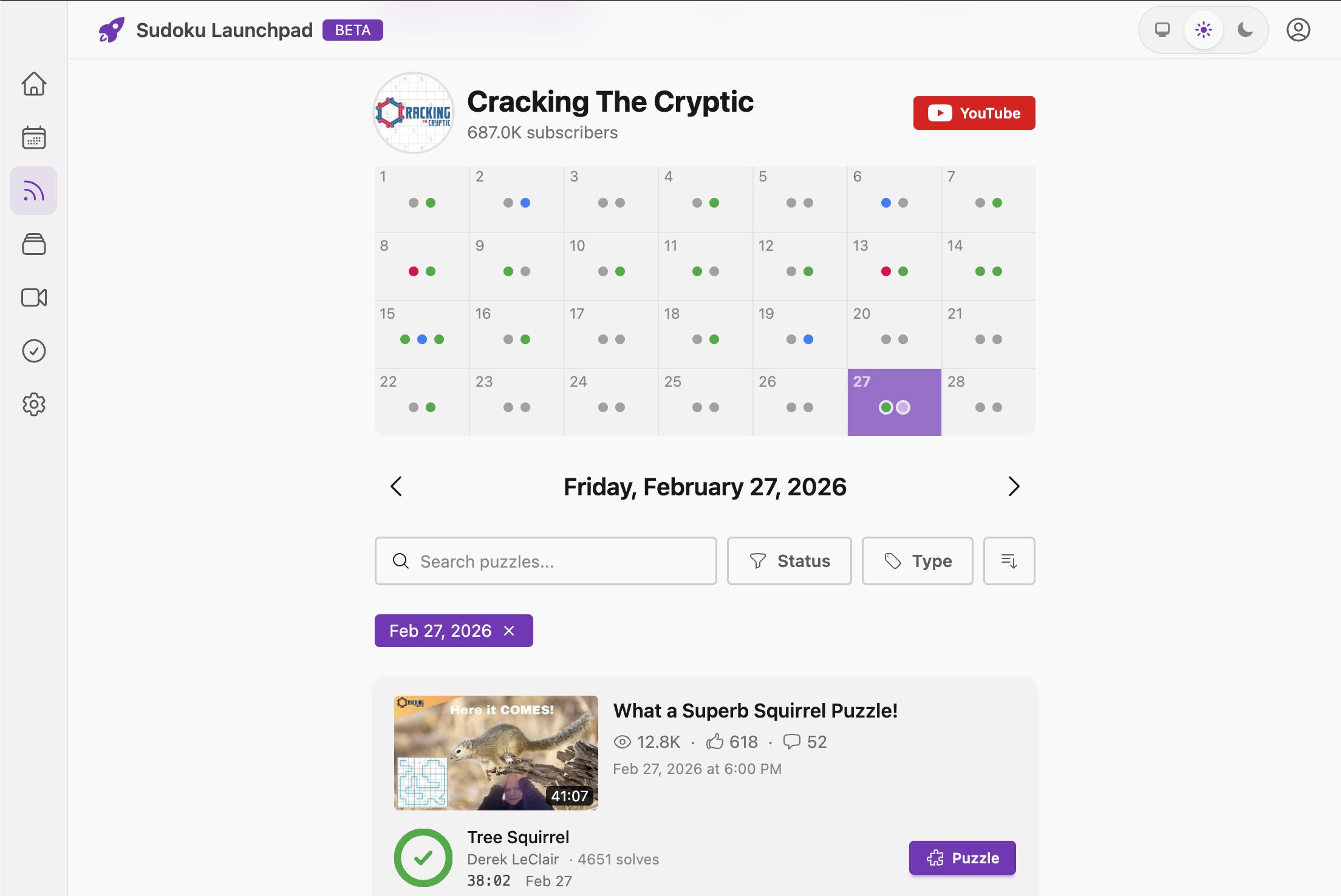Open completed puzzles via the checkmark icon
1341x896 pixels.
click(33, 350)
